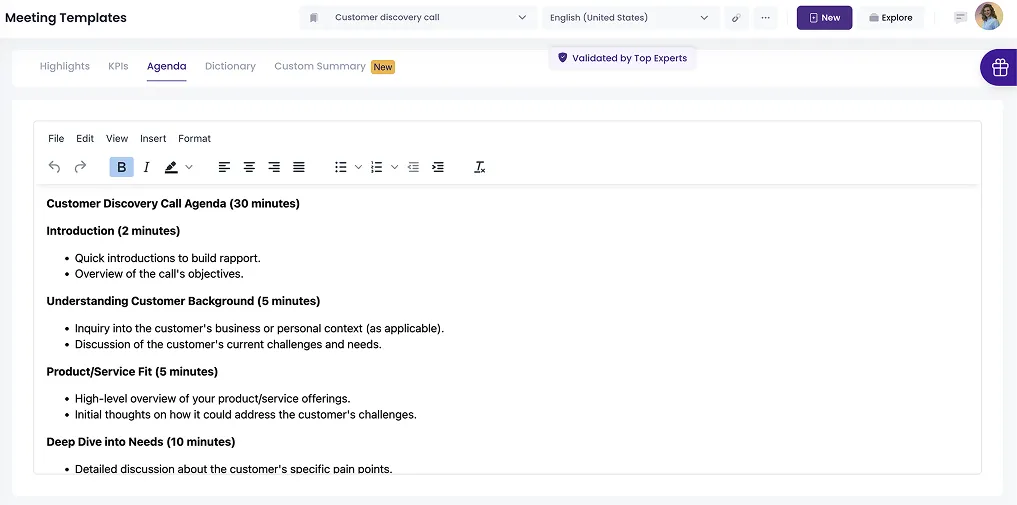Click the Deep Dive into Needs heading
Screen dimensions: 1017x505
pos(141,441)
